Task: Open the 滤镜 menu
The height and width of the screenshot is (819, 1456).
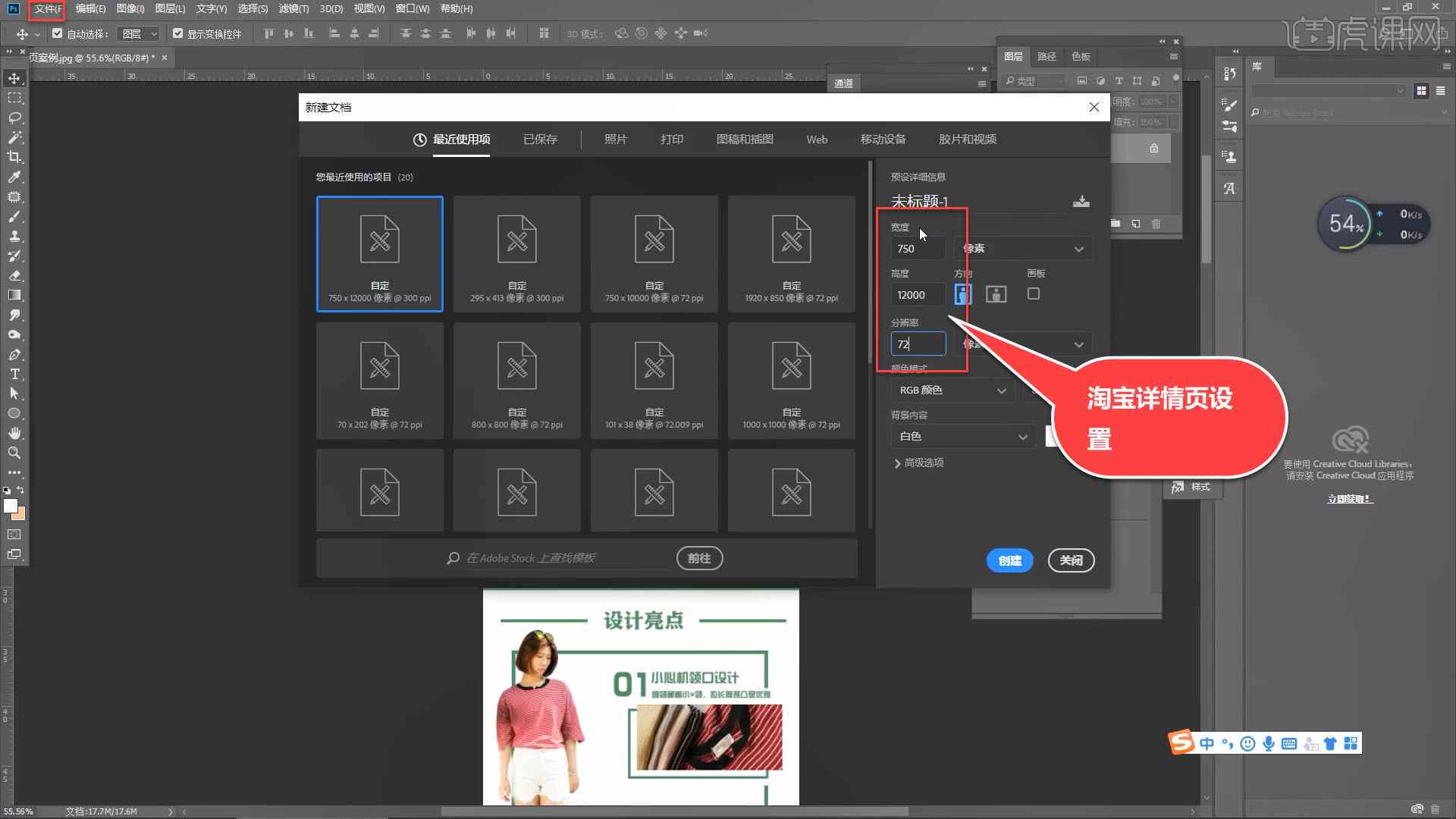Action: point(293,9)
